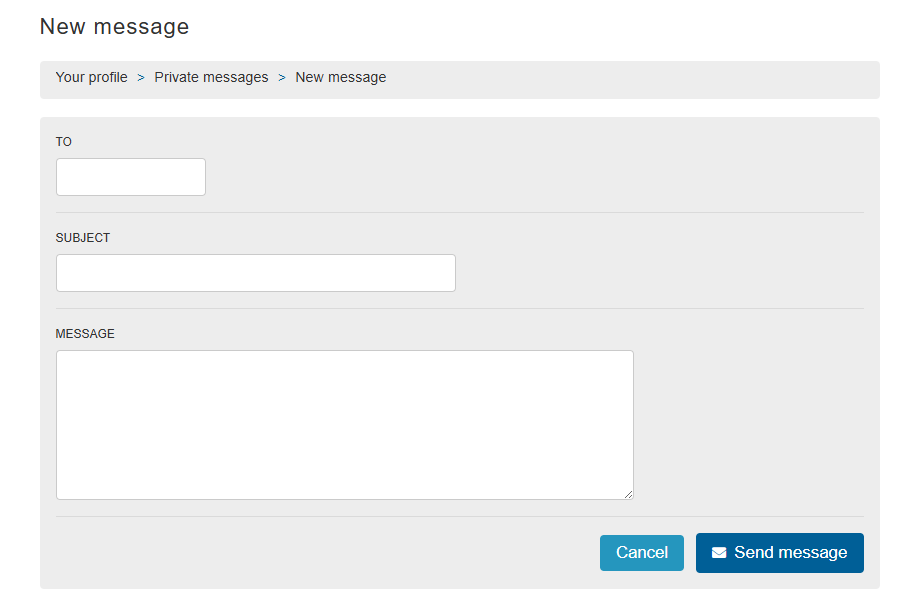Click empty space right of the message box
903x616 pixels.
coord(750,424)
